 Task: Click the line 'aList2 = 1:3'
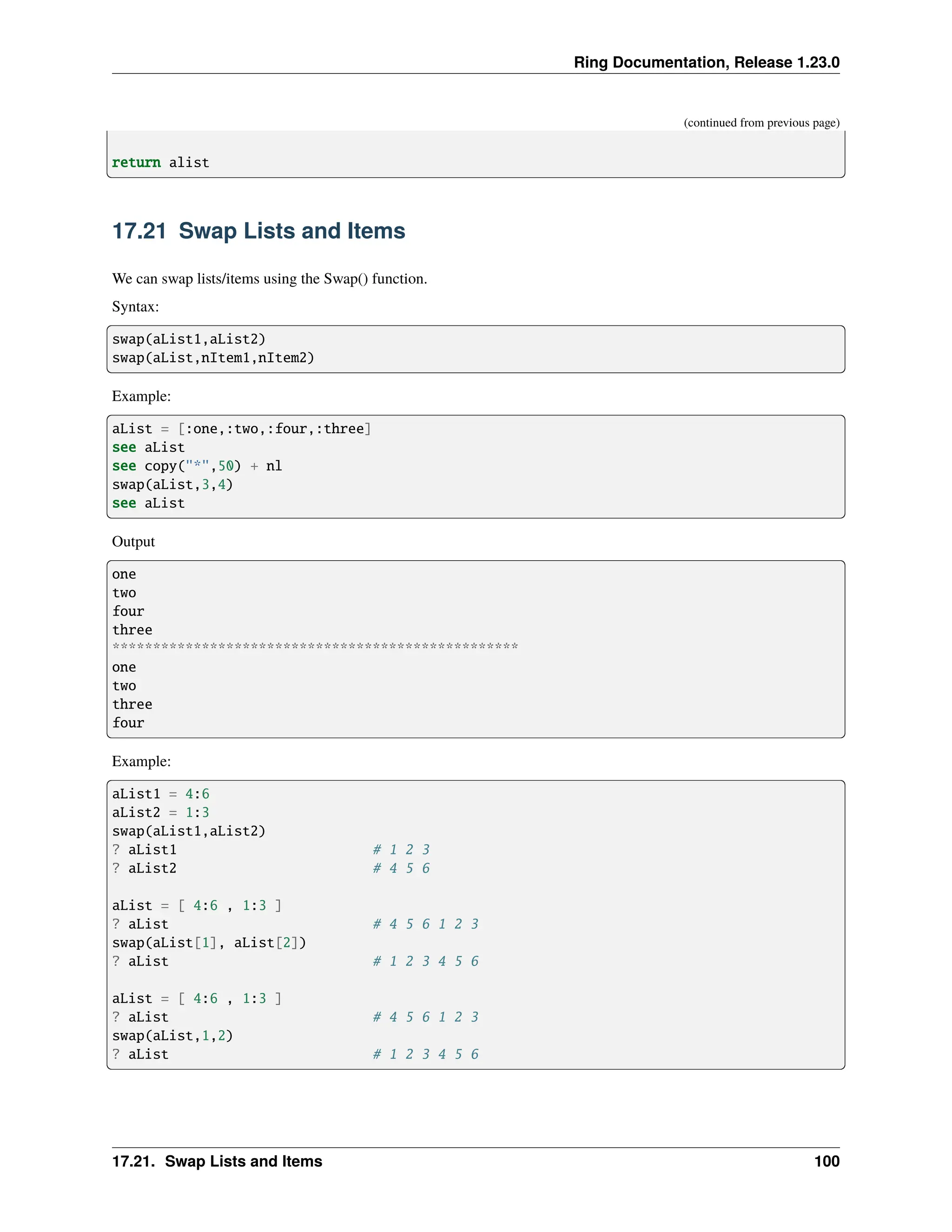pos(161,812)
